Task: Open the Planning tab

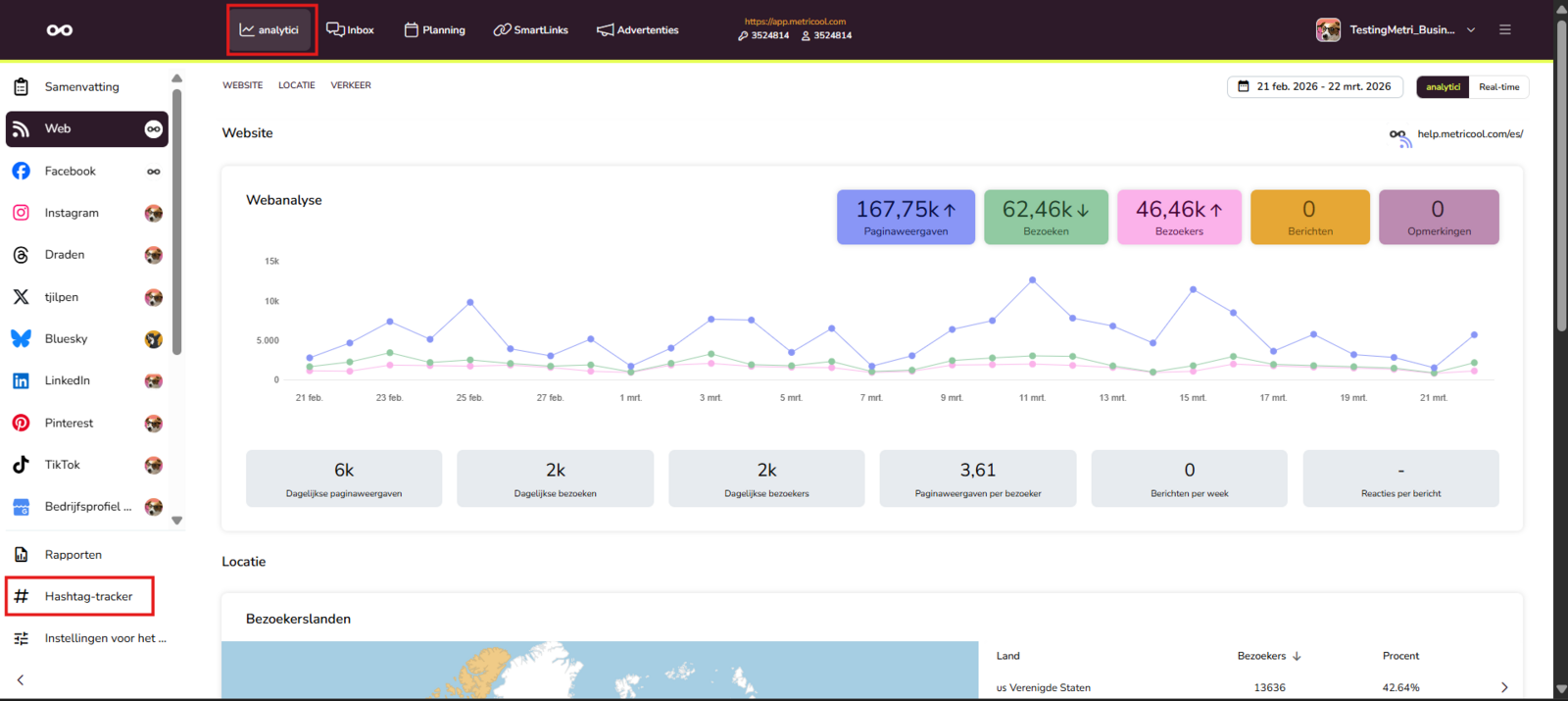Action: pos(435,30)
